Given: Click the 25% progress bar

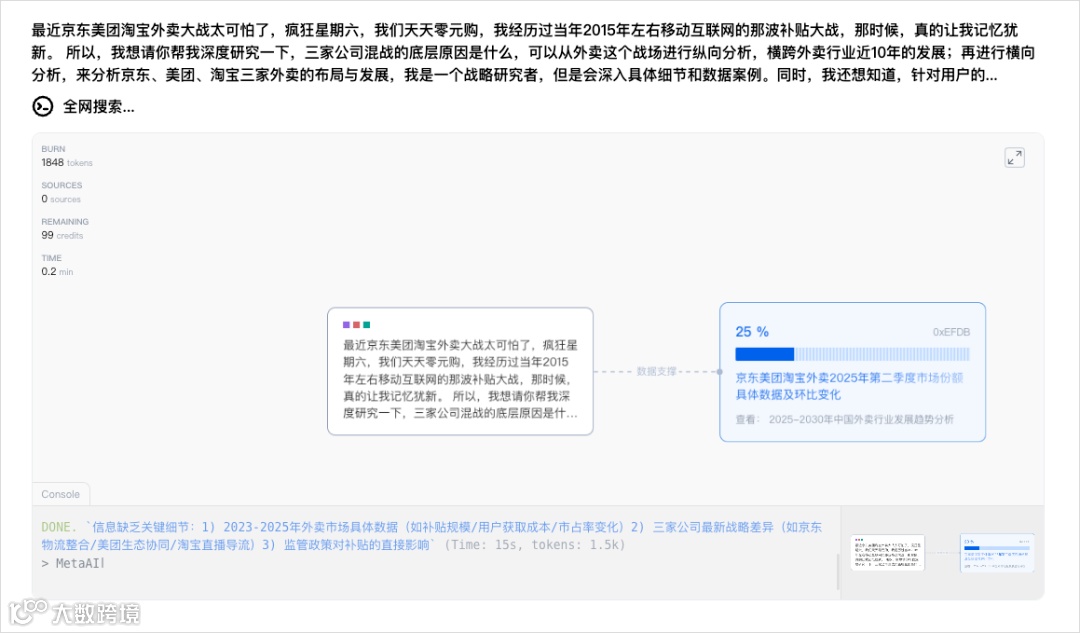Looking at the screenshot, I should coord(852,354).
